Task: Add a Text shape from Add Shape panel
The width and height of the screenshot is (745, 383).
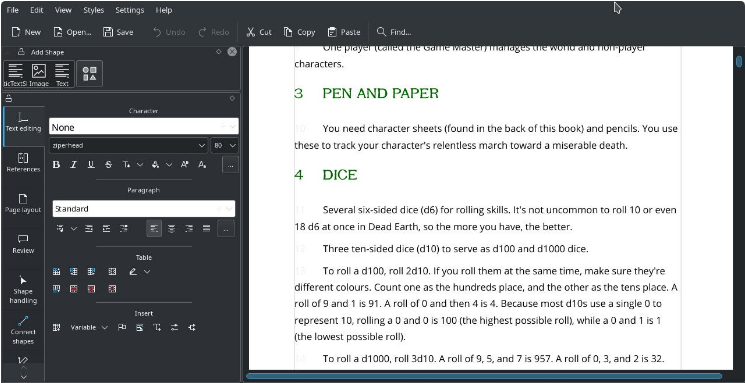Action: coord(62,75)
